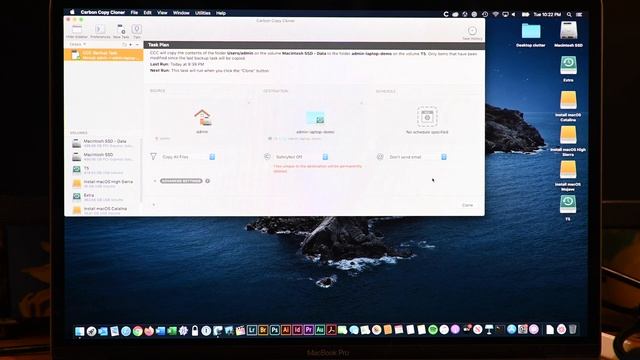Screen dimensions: 640x360
Task: Open the Help menu
Action: (221, 13)
